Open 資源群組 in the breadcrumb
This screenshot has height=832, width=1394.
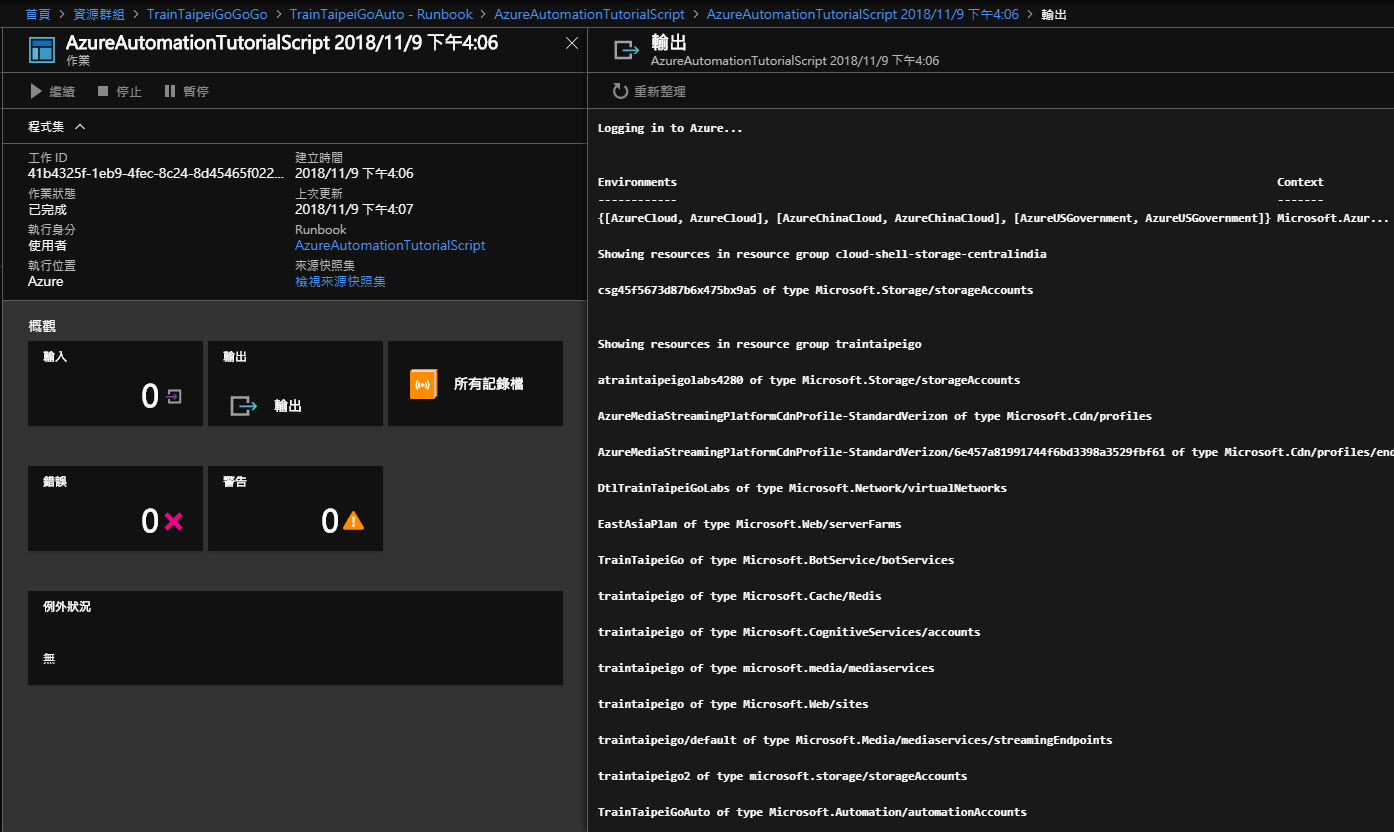(99, 14)
